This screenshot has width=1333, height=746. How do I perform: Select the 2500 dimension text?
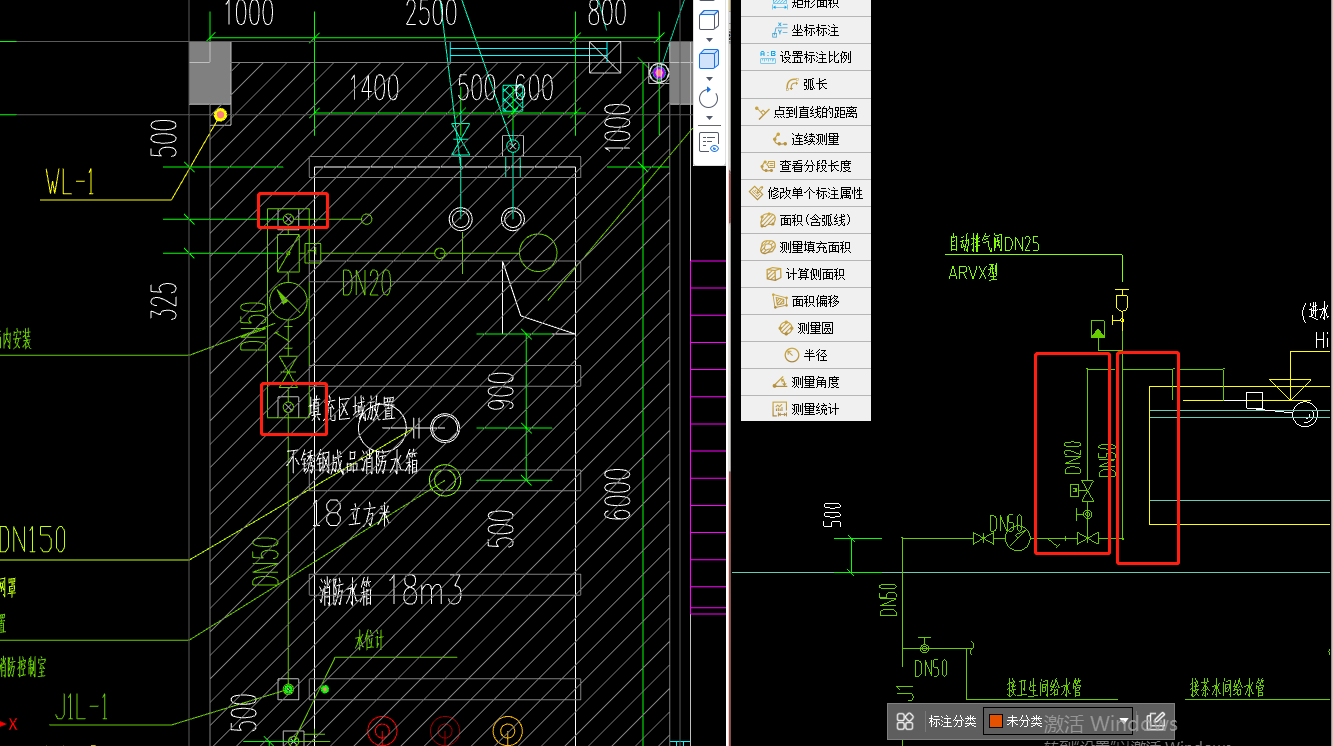pyautogui.click(x=432, y=14)
